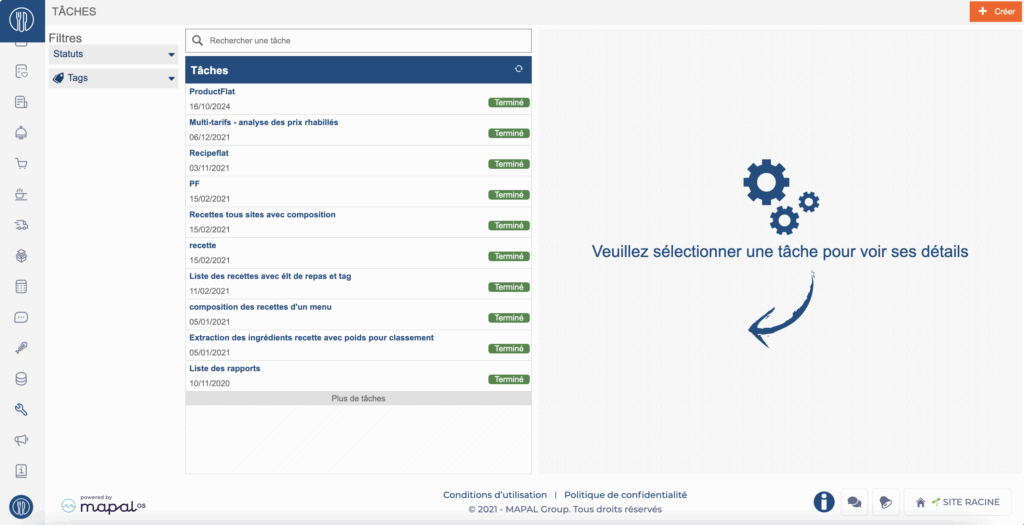The width and height of the screenshot is (1024, 525).
Task: Expand the Tags filter dropdown
Action: pos(113,78)
